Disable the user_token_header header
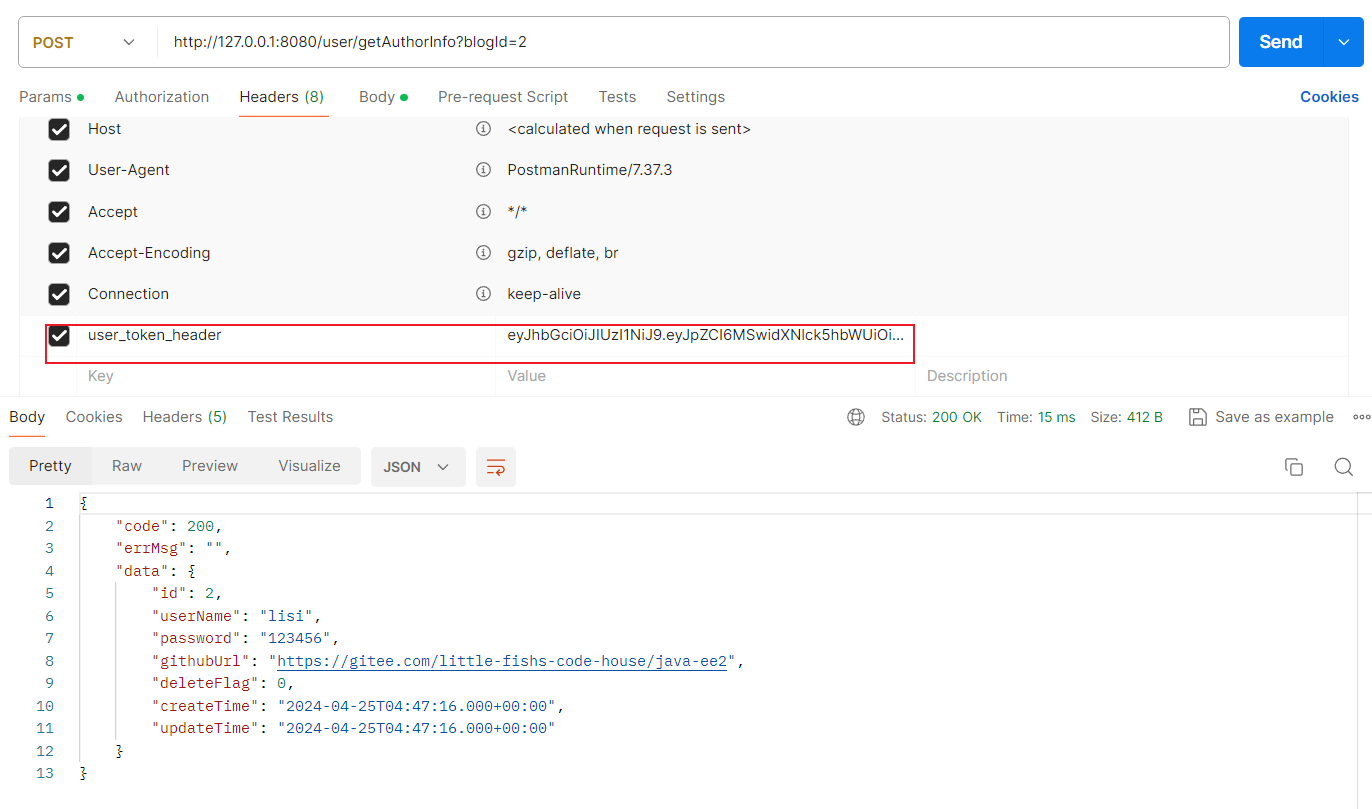 [58, 336]
